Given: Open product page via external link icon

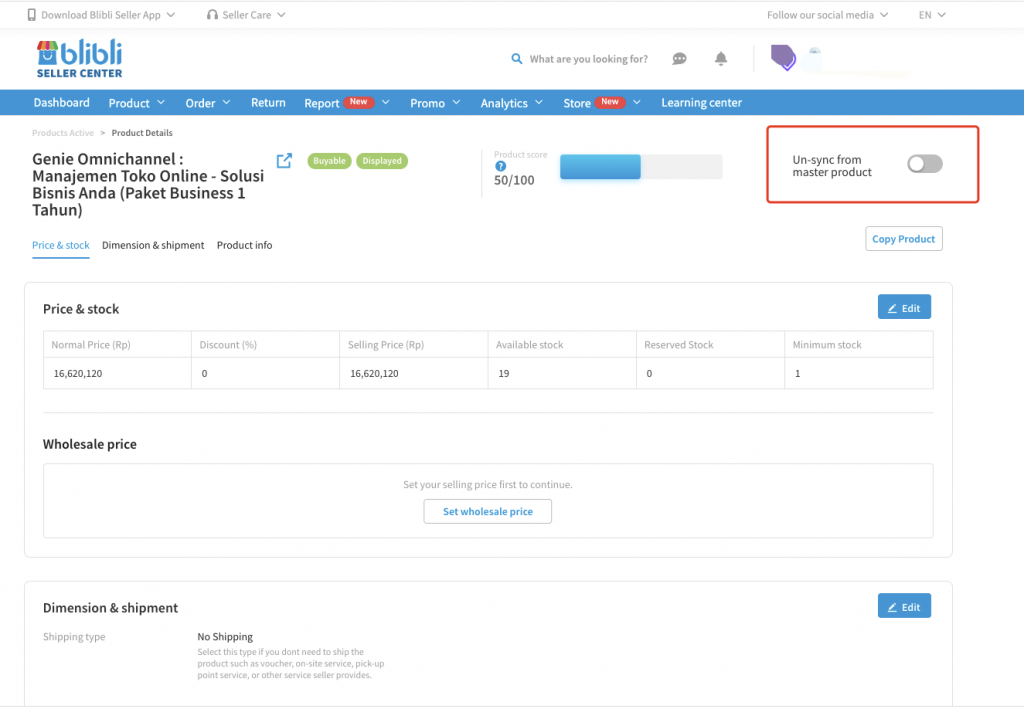Looking at the screenshot, I should (x=284, y=161).
